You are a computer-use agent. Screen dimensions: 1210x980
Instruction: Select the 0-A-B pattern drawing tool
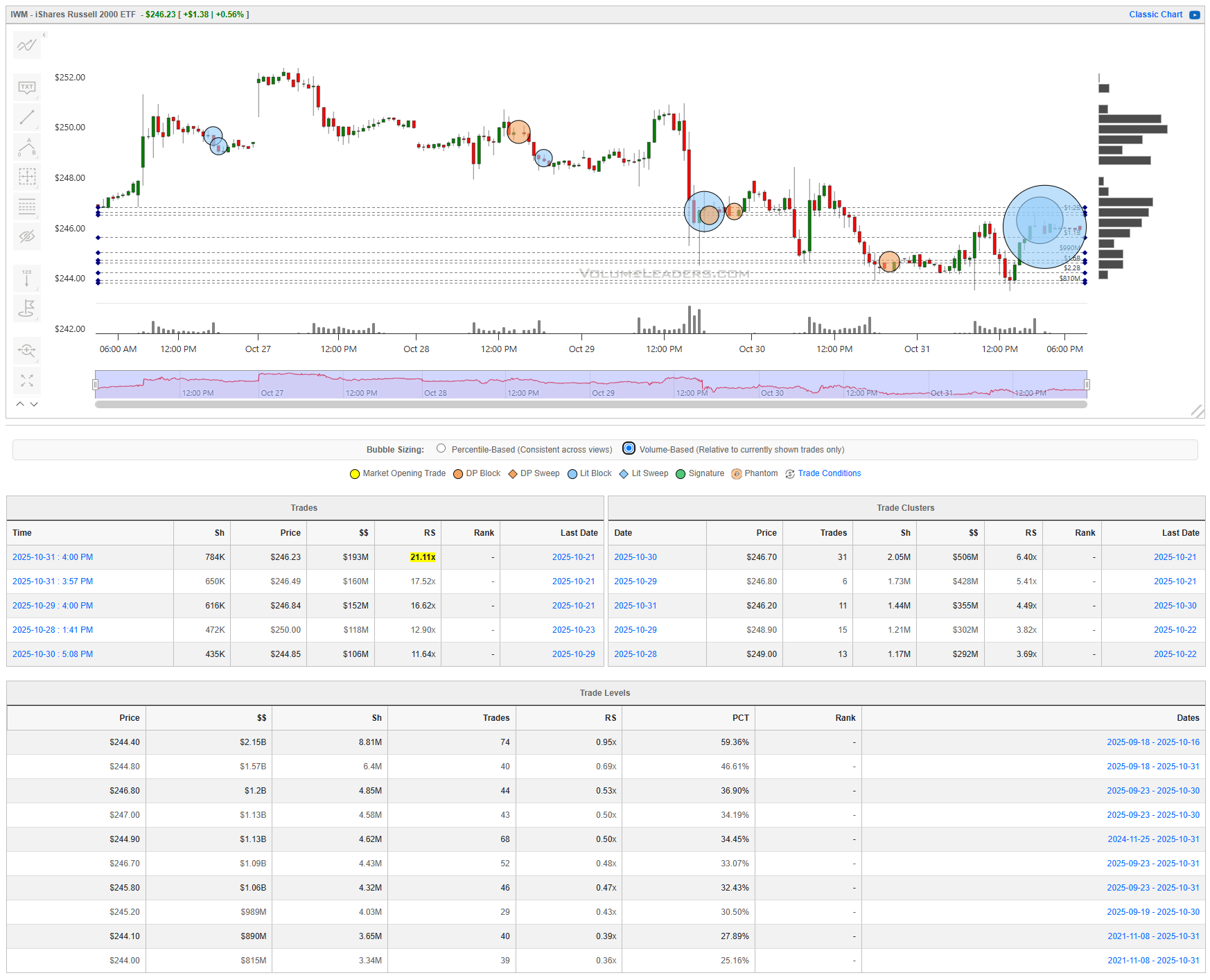[27, 147]
